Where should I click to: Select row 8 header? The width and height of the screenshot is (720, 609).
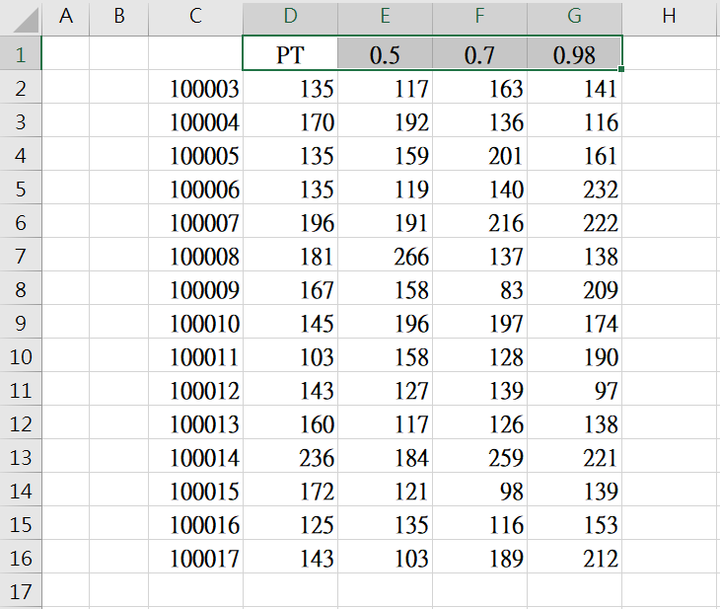(x=21, y=288)
